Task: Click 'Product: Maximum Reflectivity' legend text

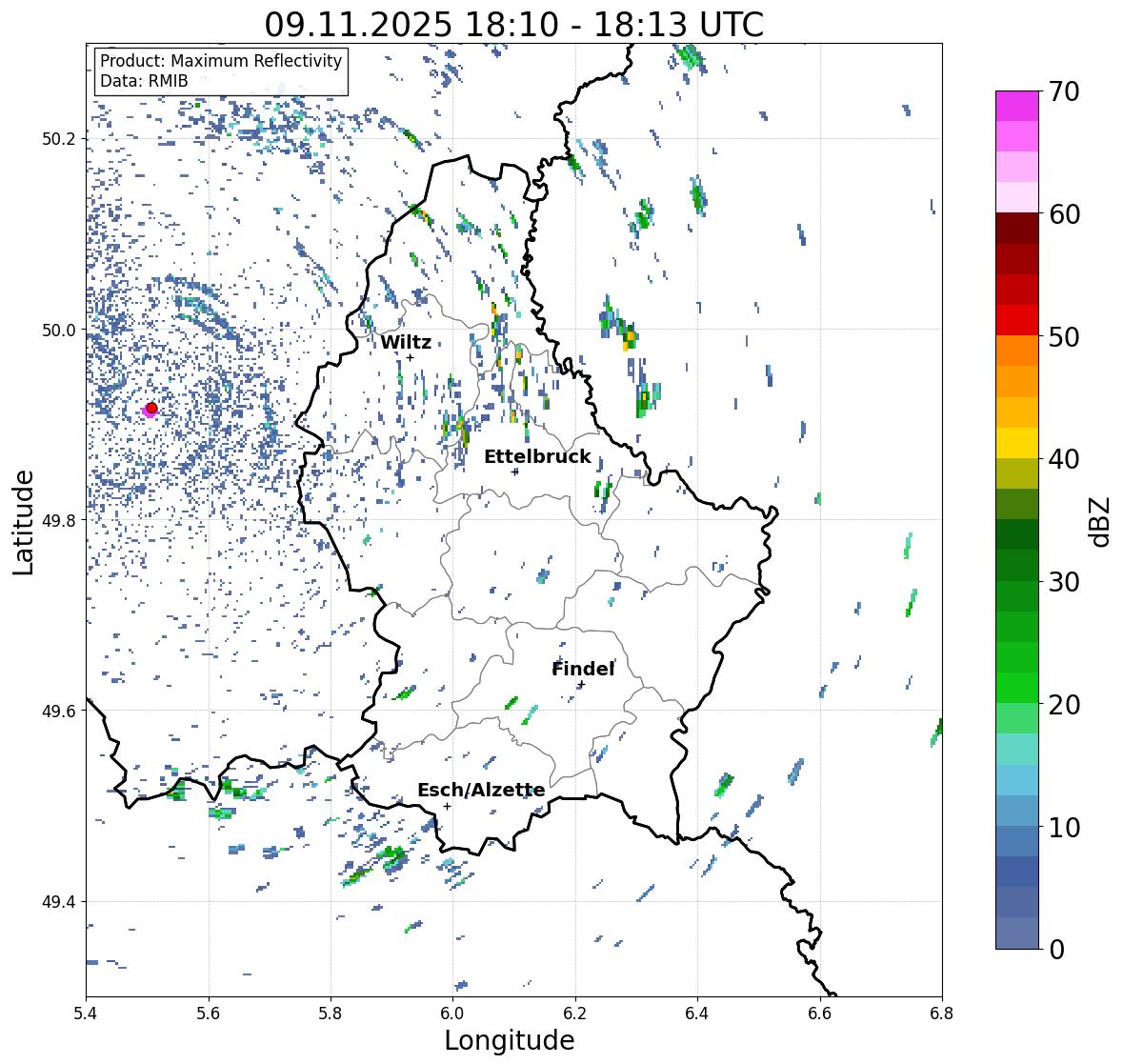Action: point(221,61)
